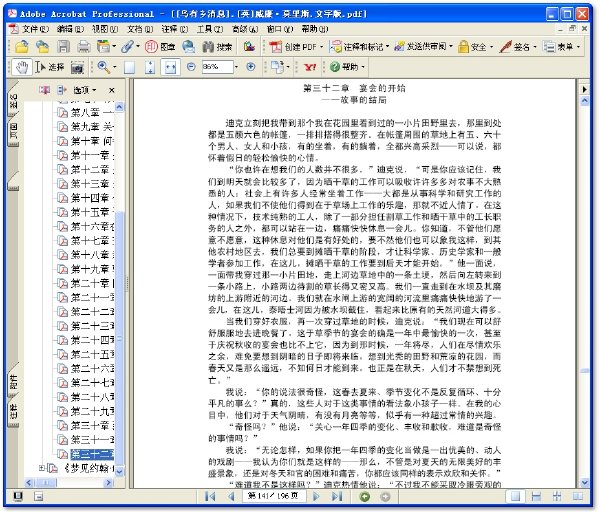Click the zoom out minus button
Screen dimensions: 600x514
pyautogui.click(x=191, y=67)
